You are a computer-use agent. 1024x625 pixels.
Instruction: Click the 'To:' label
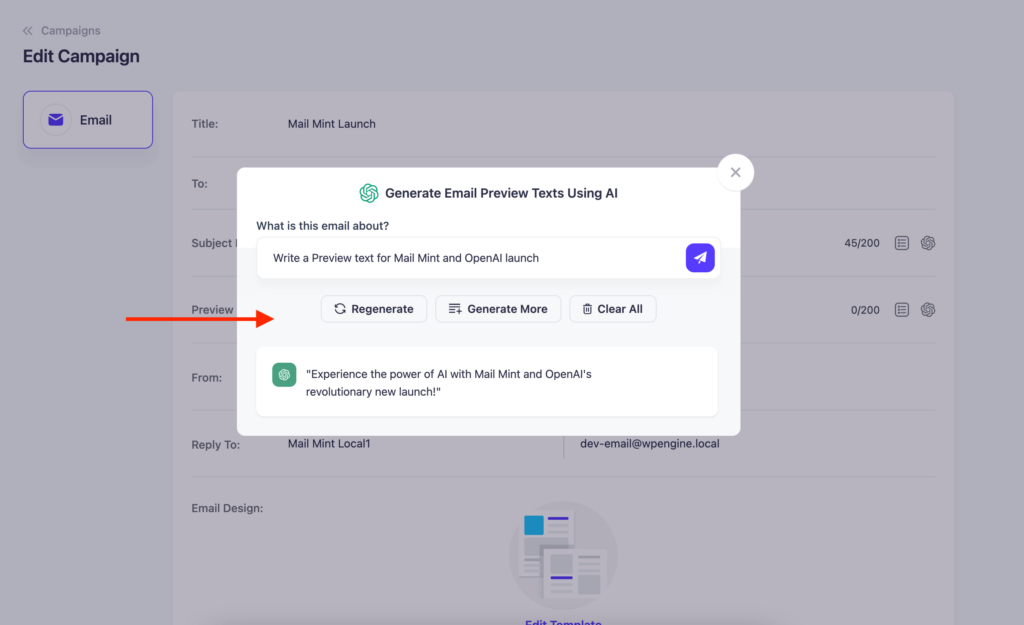click(199, 184)
